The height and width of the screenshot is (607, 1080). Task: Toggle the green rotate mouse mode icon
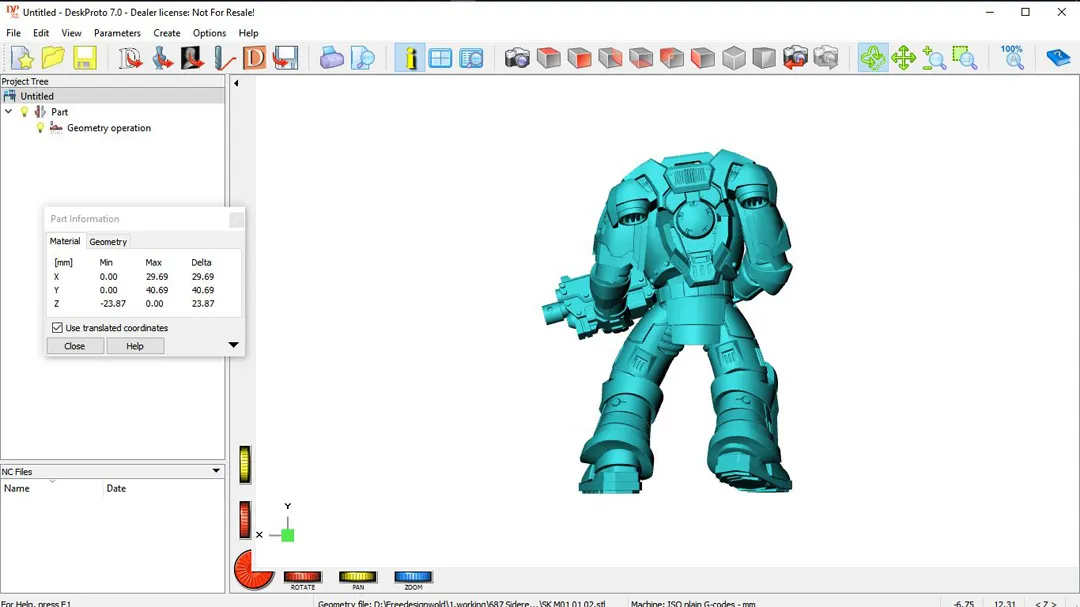pos(873,59)
